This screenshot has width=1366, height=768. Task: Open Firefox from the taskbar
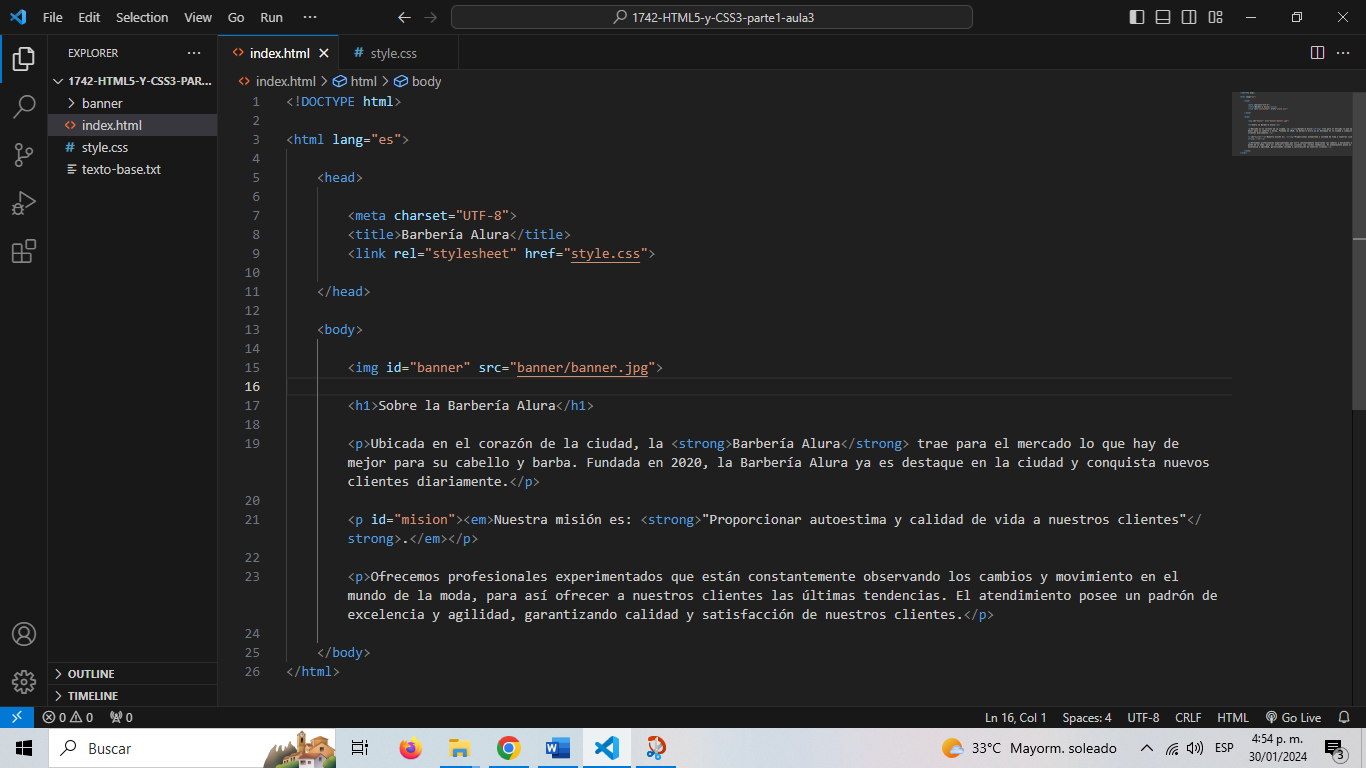click(x=410, y=748)
